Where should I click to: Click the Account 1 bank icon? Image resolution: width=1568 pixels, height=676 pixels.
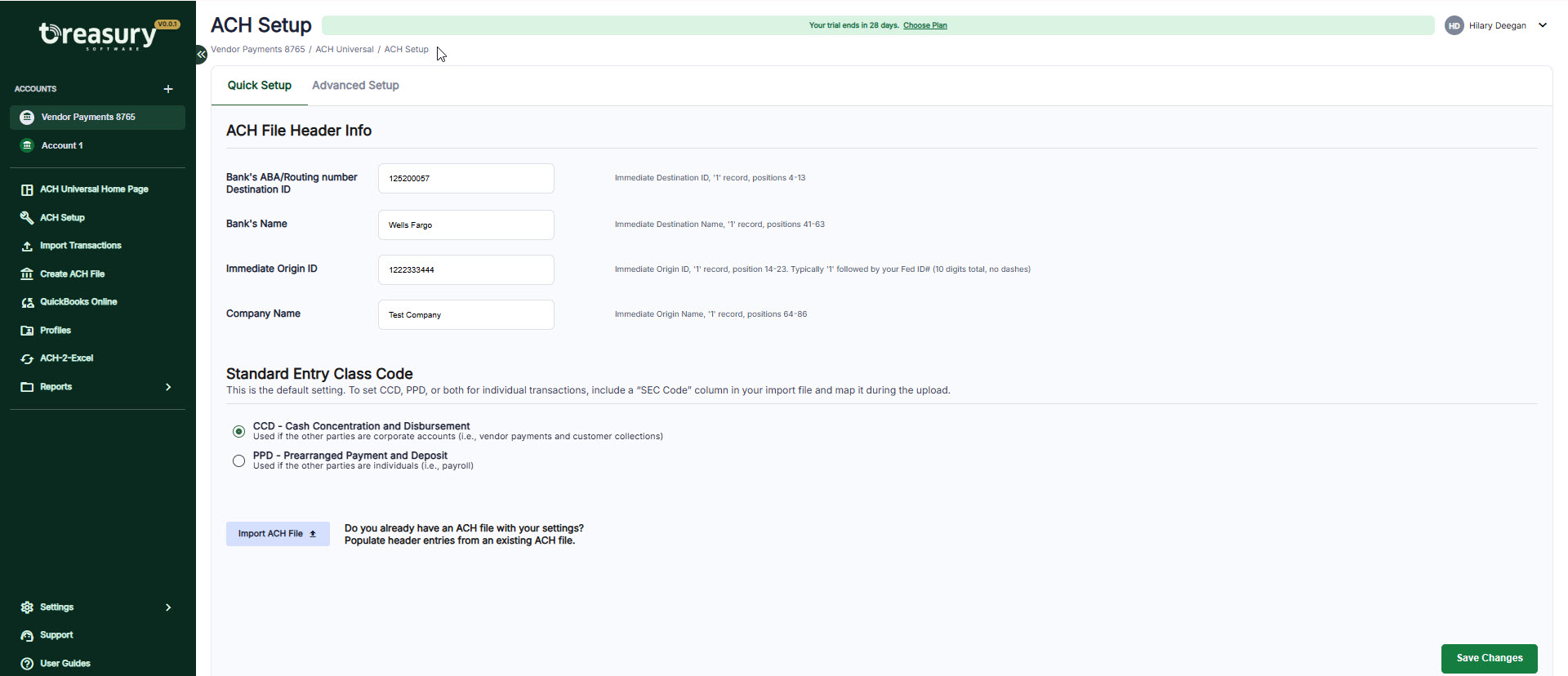pyautogui.click(x=27, y=145)
